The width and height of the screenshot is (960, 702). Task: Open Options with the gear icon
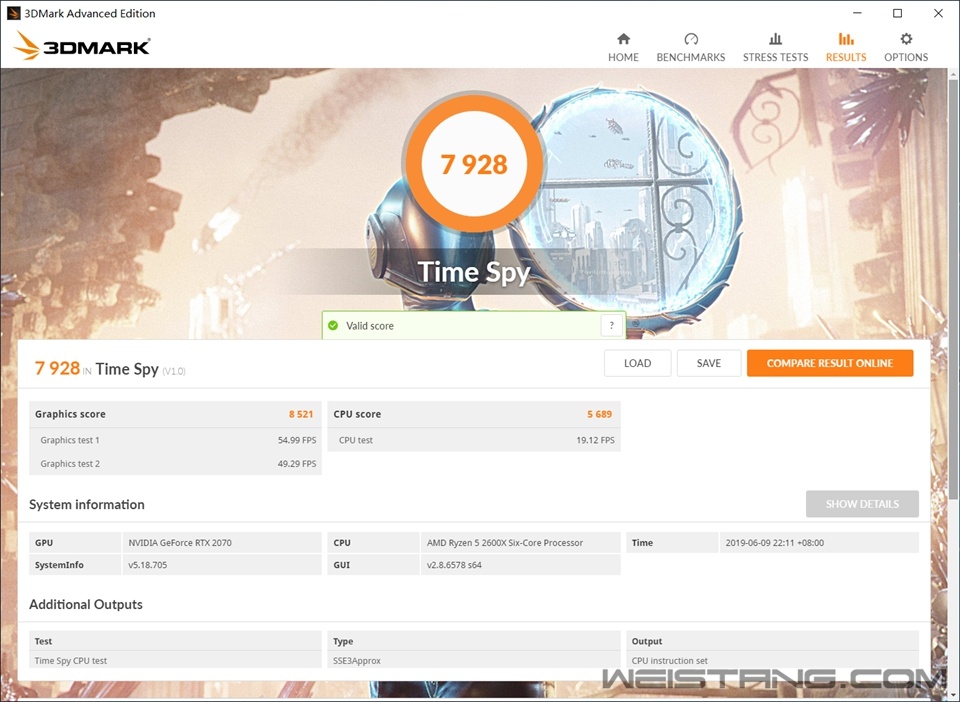pyautogui.click(x=906, y=40)
